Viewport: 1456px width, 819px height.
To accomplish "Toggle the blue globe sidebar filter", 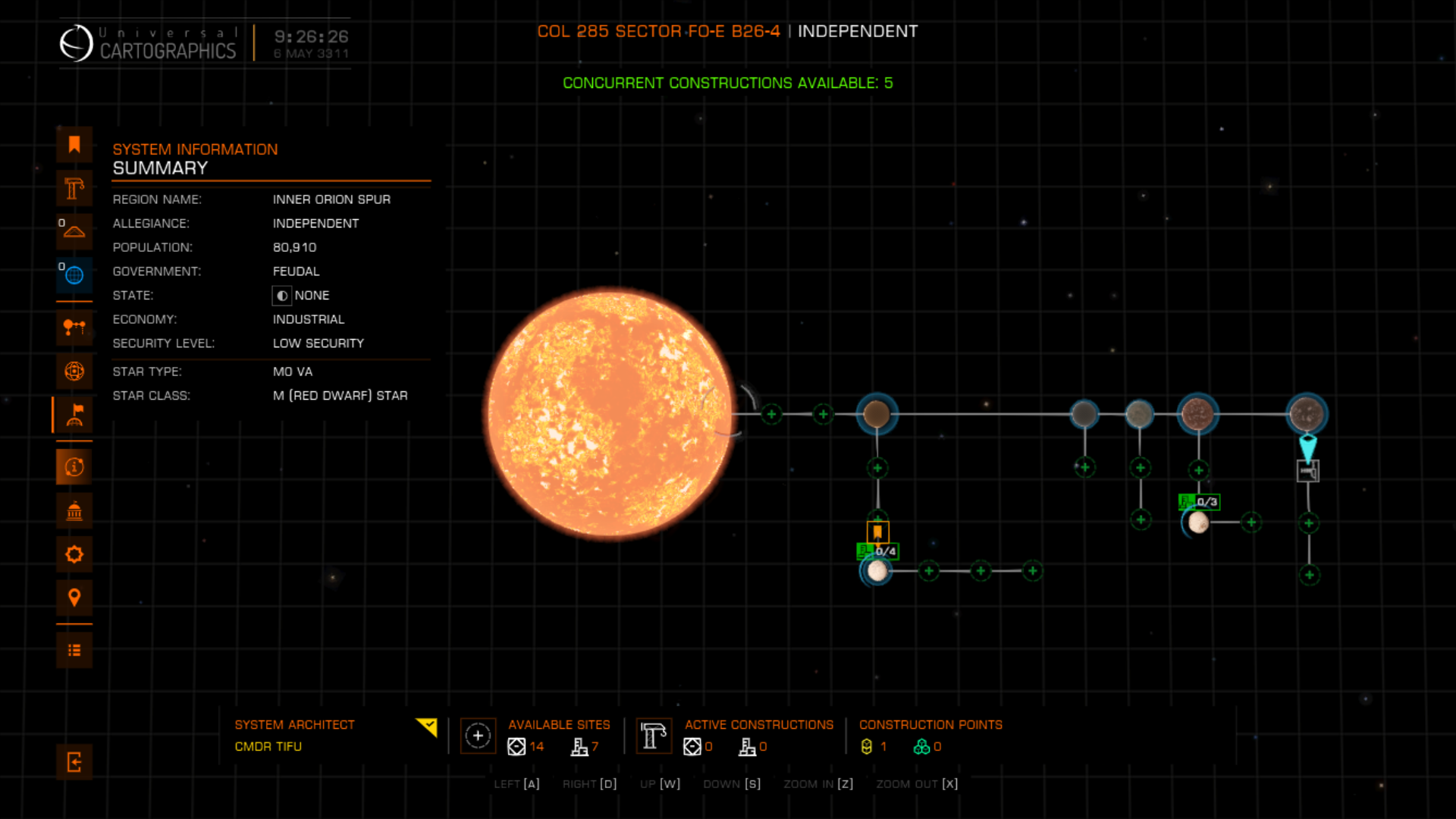I will [74, 275].
